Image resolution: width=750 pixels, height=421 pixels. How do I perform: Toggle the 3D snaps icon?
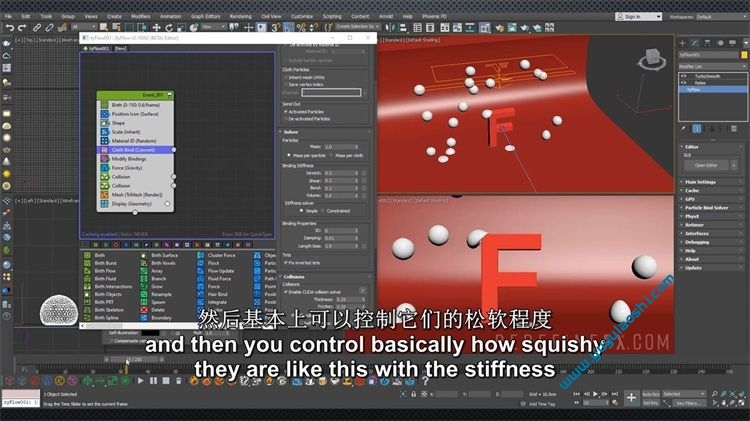tap(276, 28)
